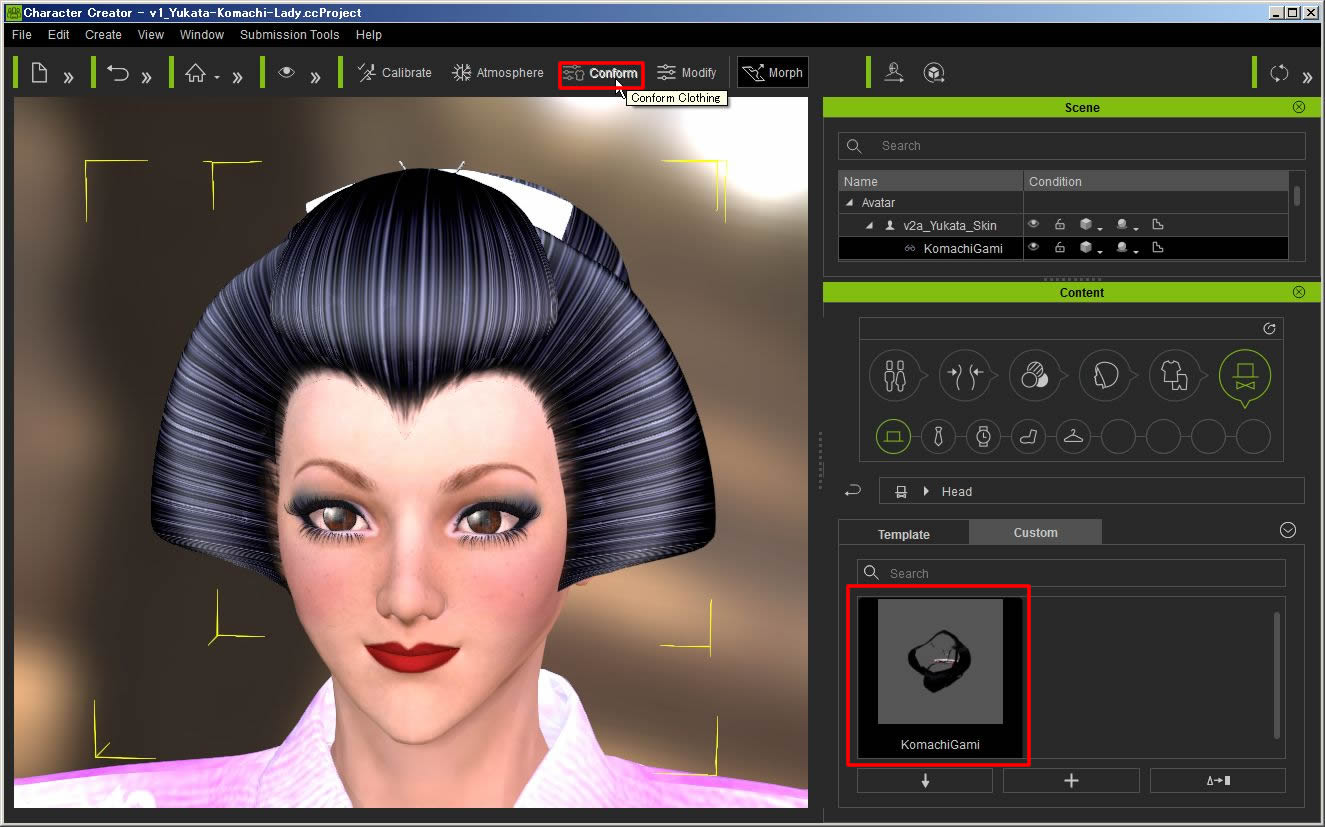Select the Accessories hat-and-bowtie category
Viewport: 1325px width, 827px height.
1245,376
